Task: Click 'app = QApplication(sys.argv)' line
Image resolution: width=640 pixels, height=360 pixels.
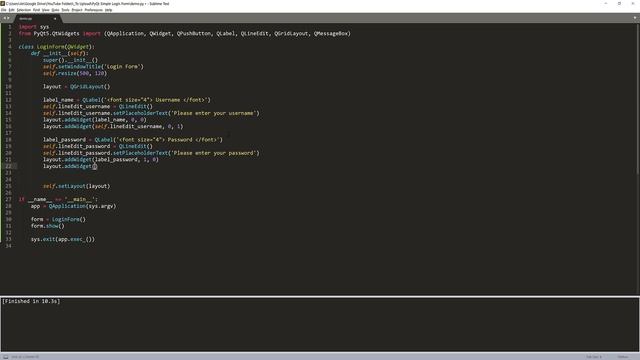Action: pyautogui.click(x=73, y=206)
